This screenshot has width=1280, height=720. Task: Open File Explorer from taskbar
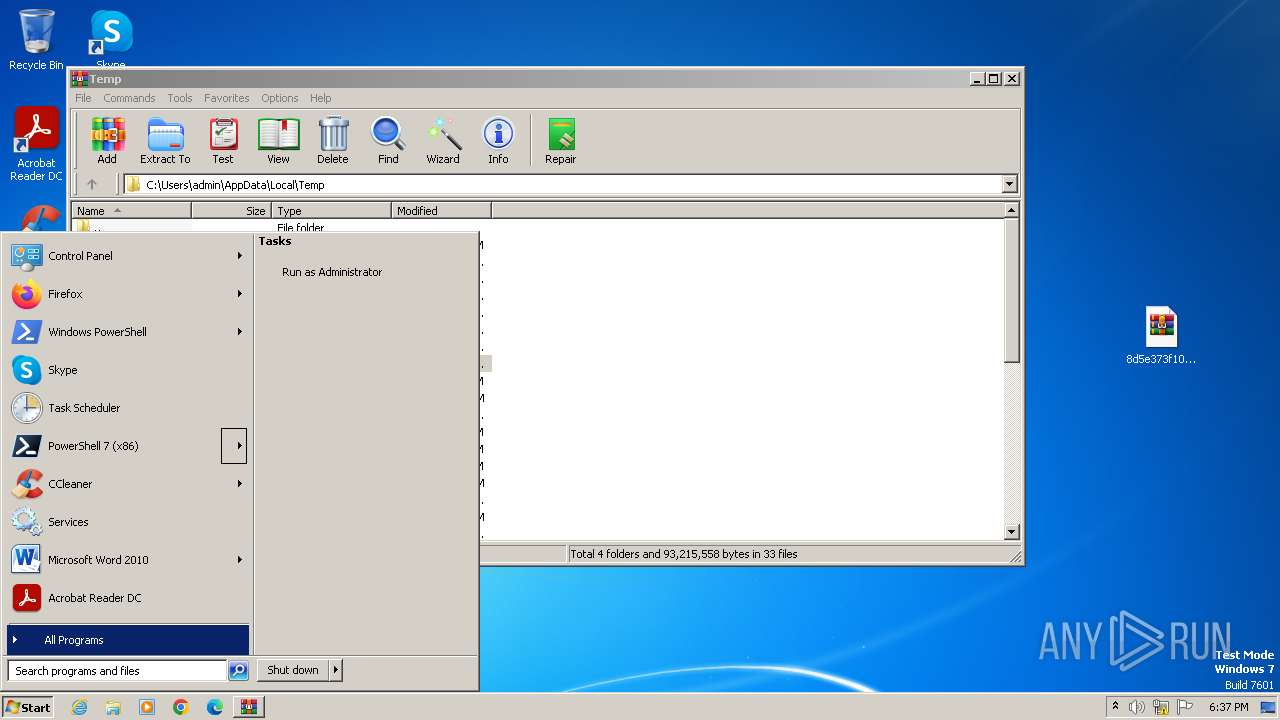113,707
